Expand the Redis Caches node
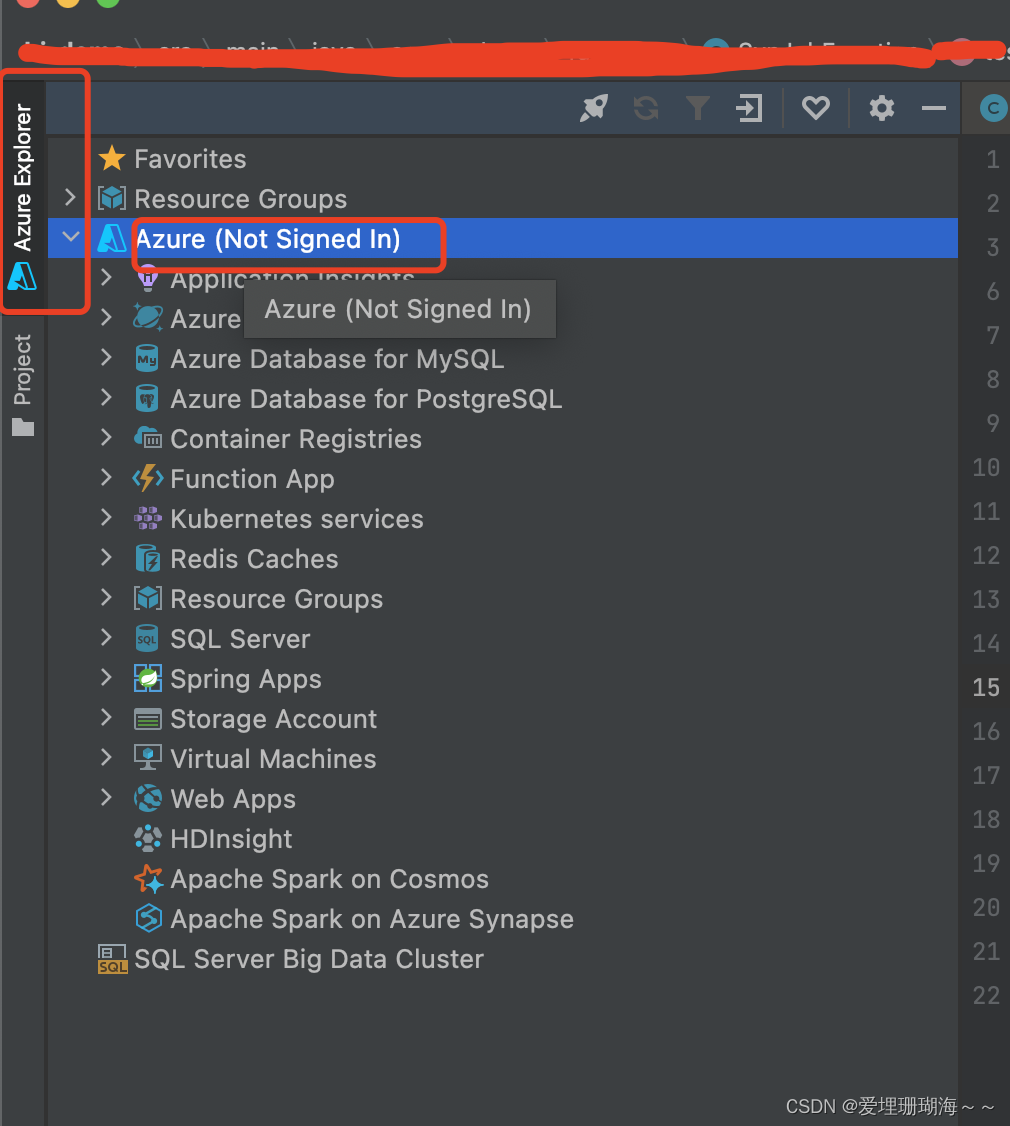The width and height of the screenshot is (1010, 1126). (106, 557)
